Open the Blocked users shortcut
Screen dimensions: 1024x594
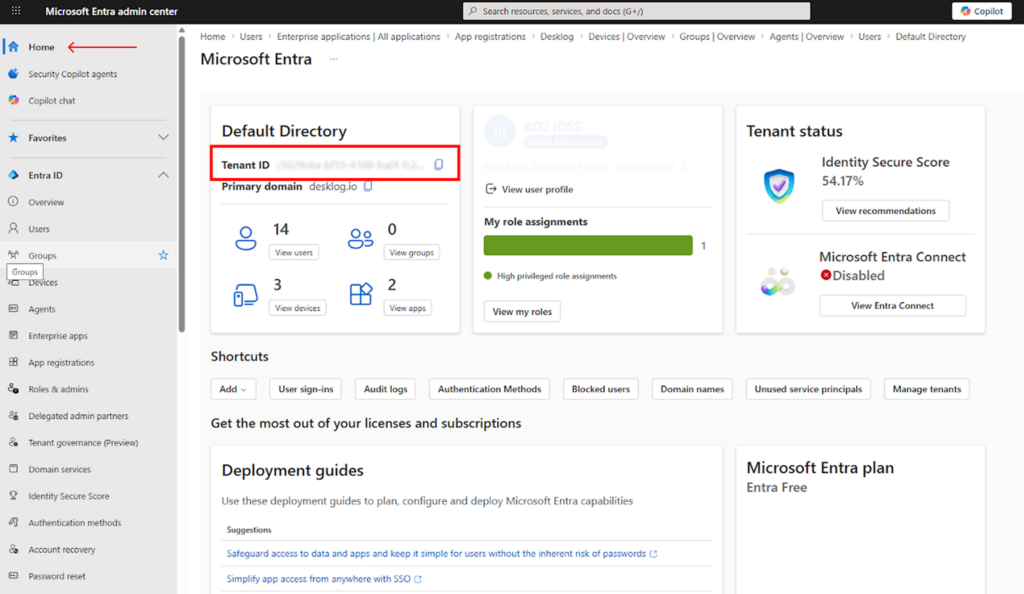(x=601, y=389)
